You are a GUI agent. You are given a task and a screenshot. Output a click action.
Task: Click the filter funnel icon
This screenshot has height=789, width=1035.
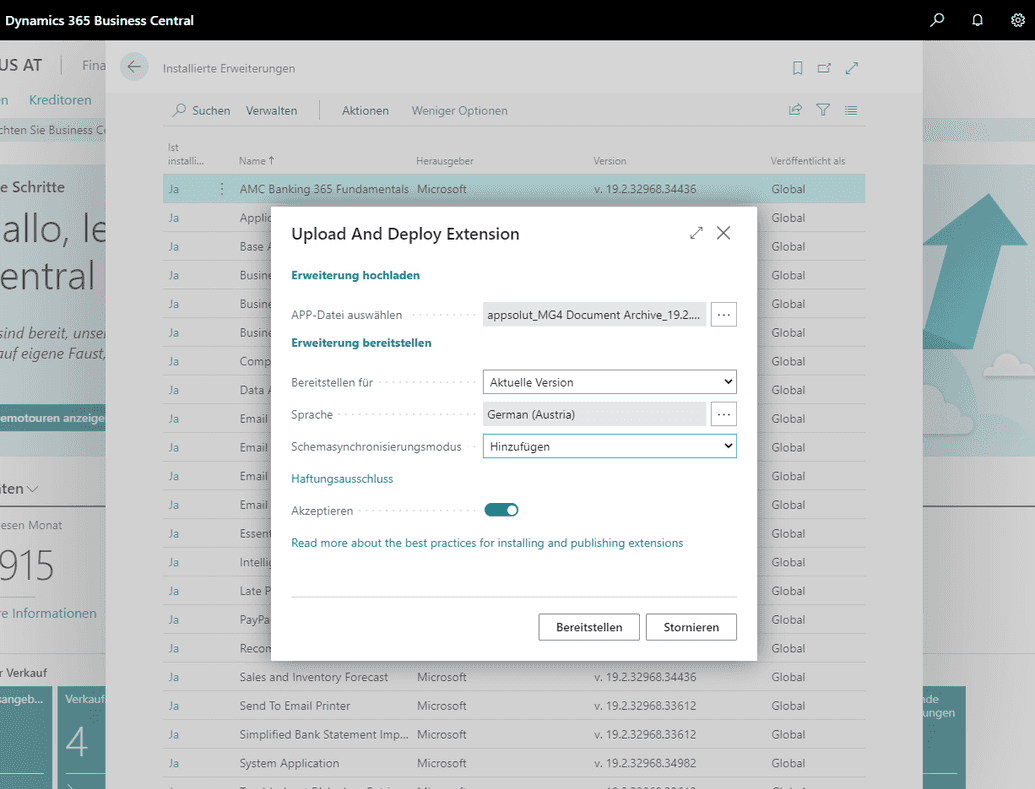[823, 110]
